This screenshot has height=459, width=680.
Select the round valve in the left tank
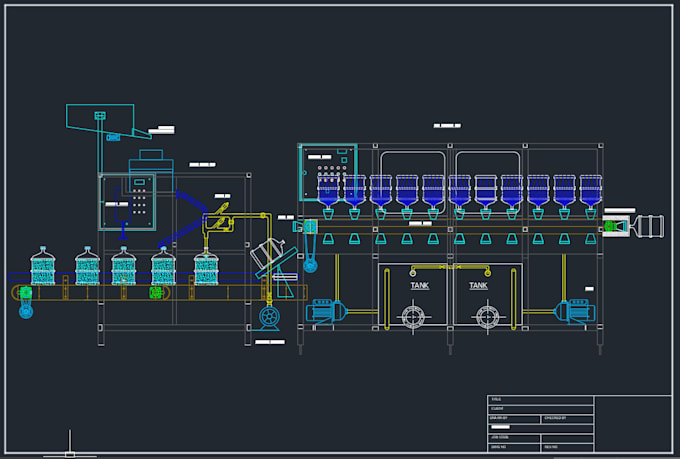click(413, 316)
